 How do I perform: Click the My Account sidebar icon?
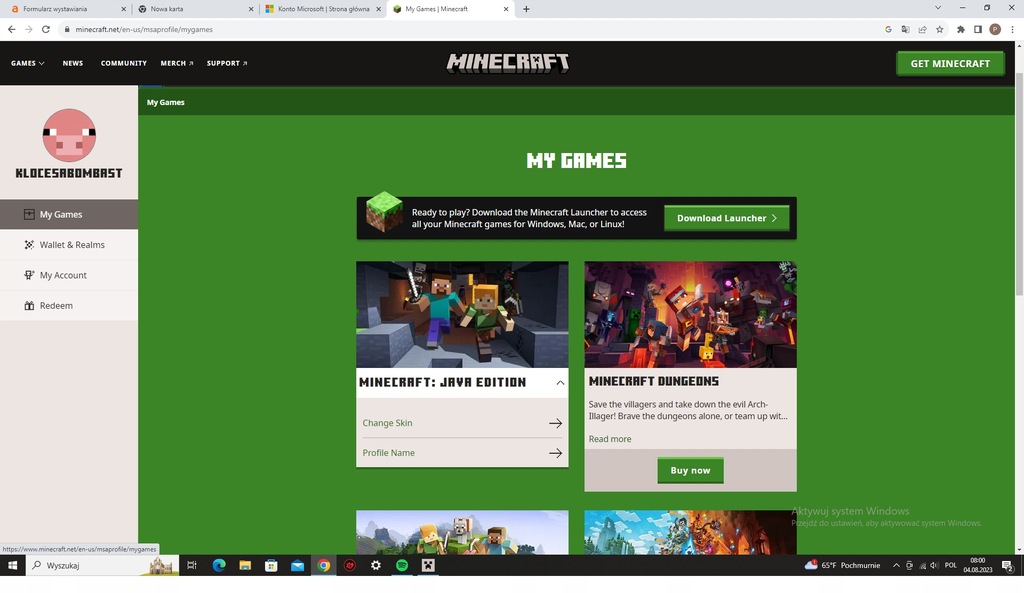pos(29,275)
